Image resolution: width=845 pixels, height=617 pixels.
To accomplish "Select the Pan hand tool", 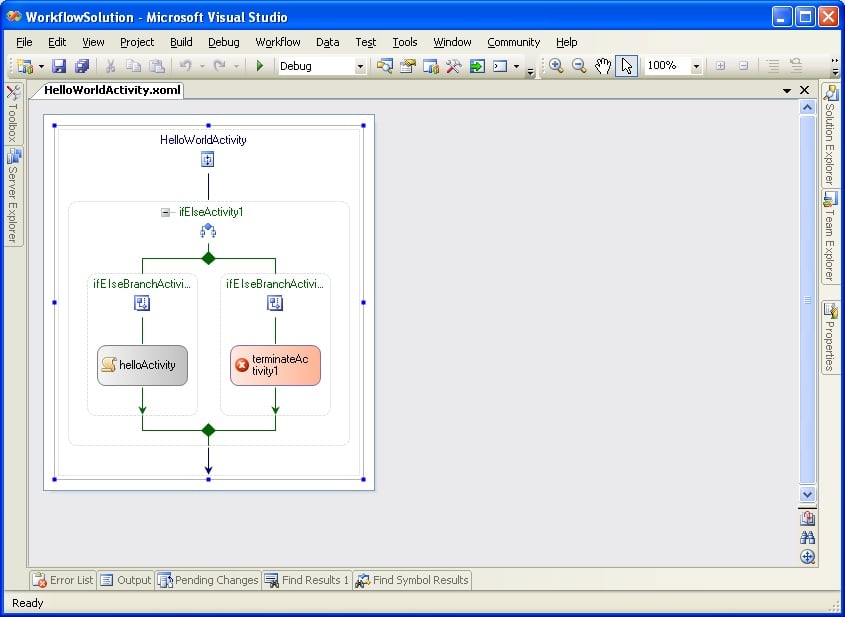I will tap(603, 66).
